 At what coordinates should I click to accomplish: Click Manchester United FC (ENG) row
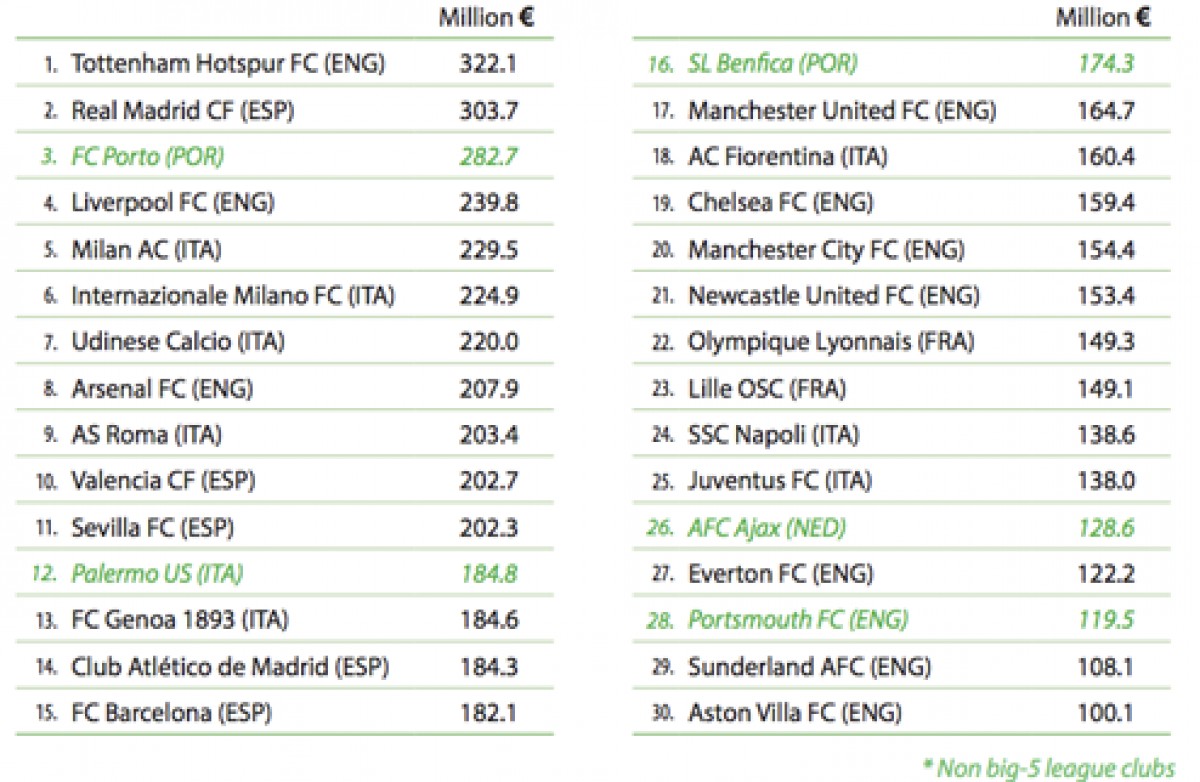pos(841,110)
